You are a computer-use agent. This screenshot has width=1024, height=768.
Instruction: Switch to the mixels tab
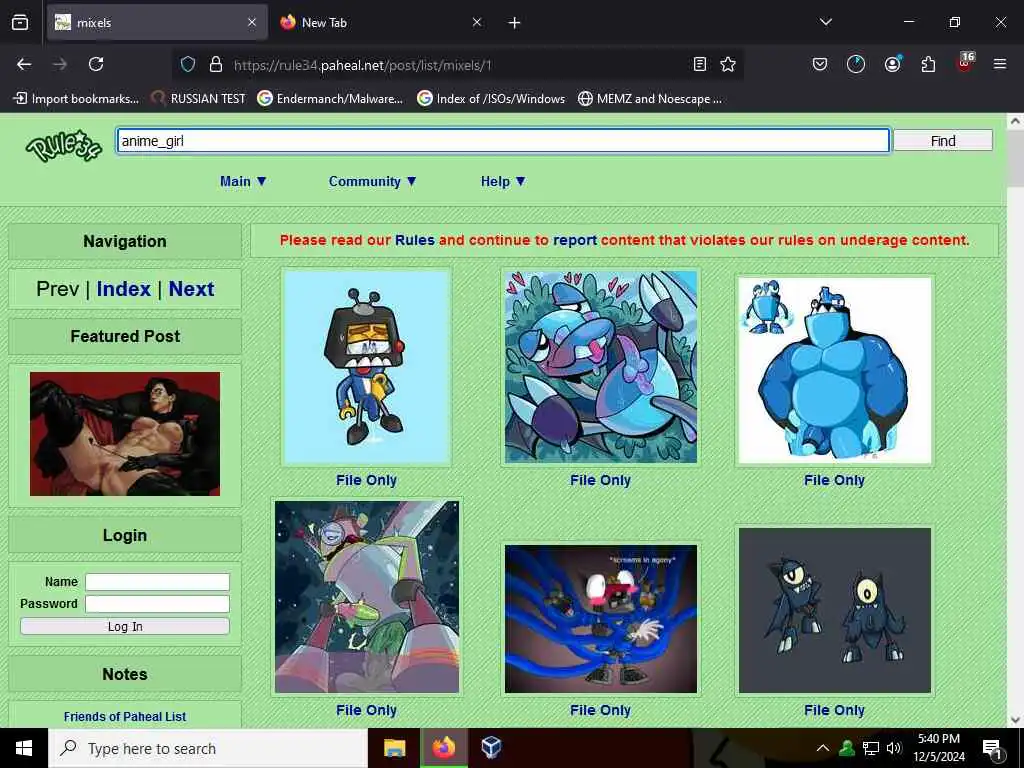[156, 23]
